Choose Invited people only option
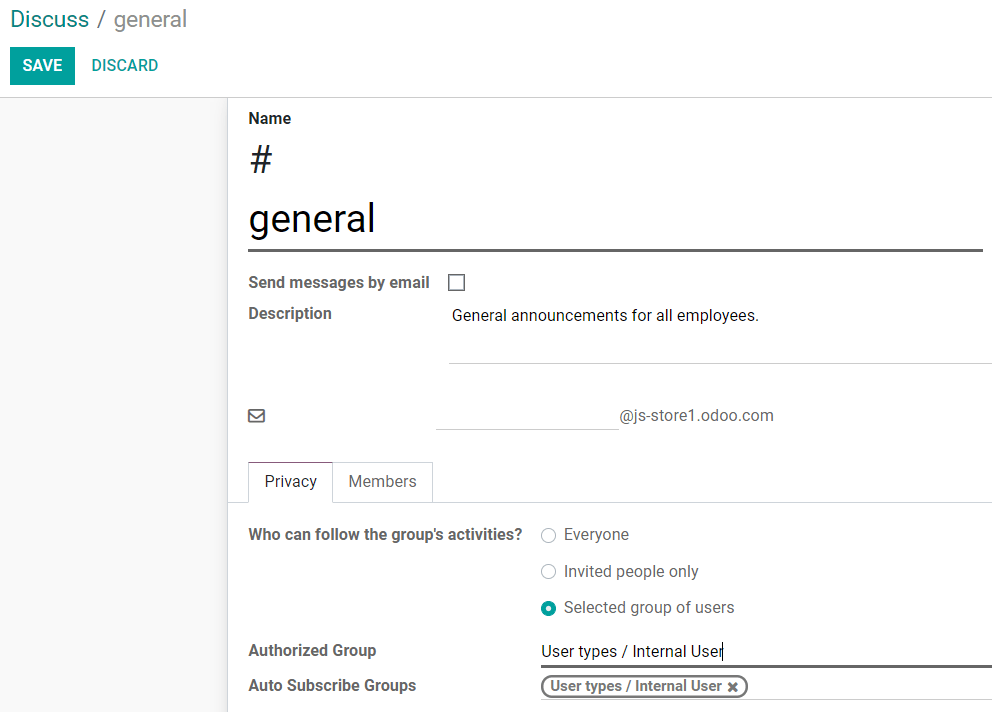This screenshot has width=992, height=712. (548, 572)
